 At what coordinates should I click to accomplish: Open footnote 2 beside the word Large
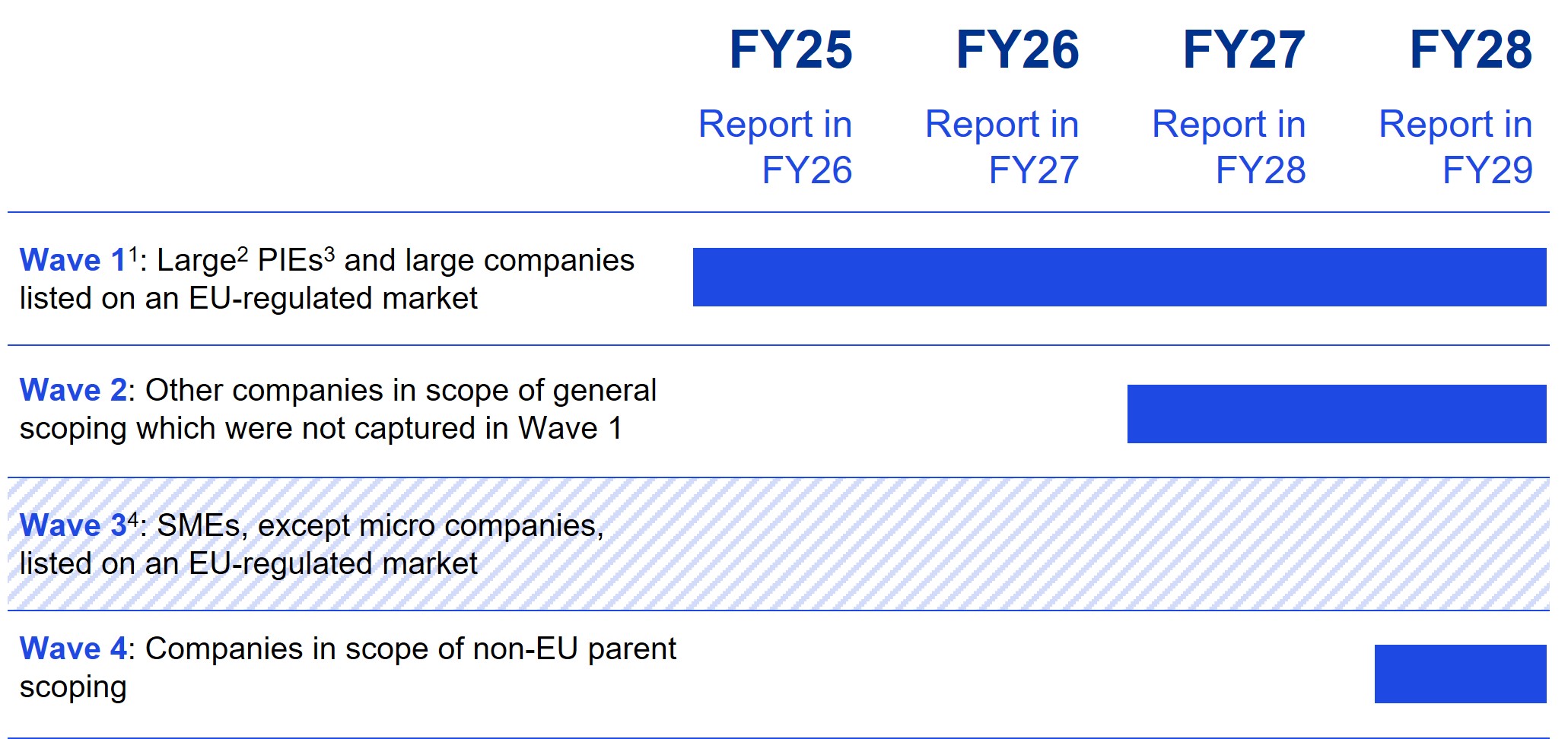243,254
